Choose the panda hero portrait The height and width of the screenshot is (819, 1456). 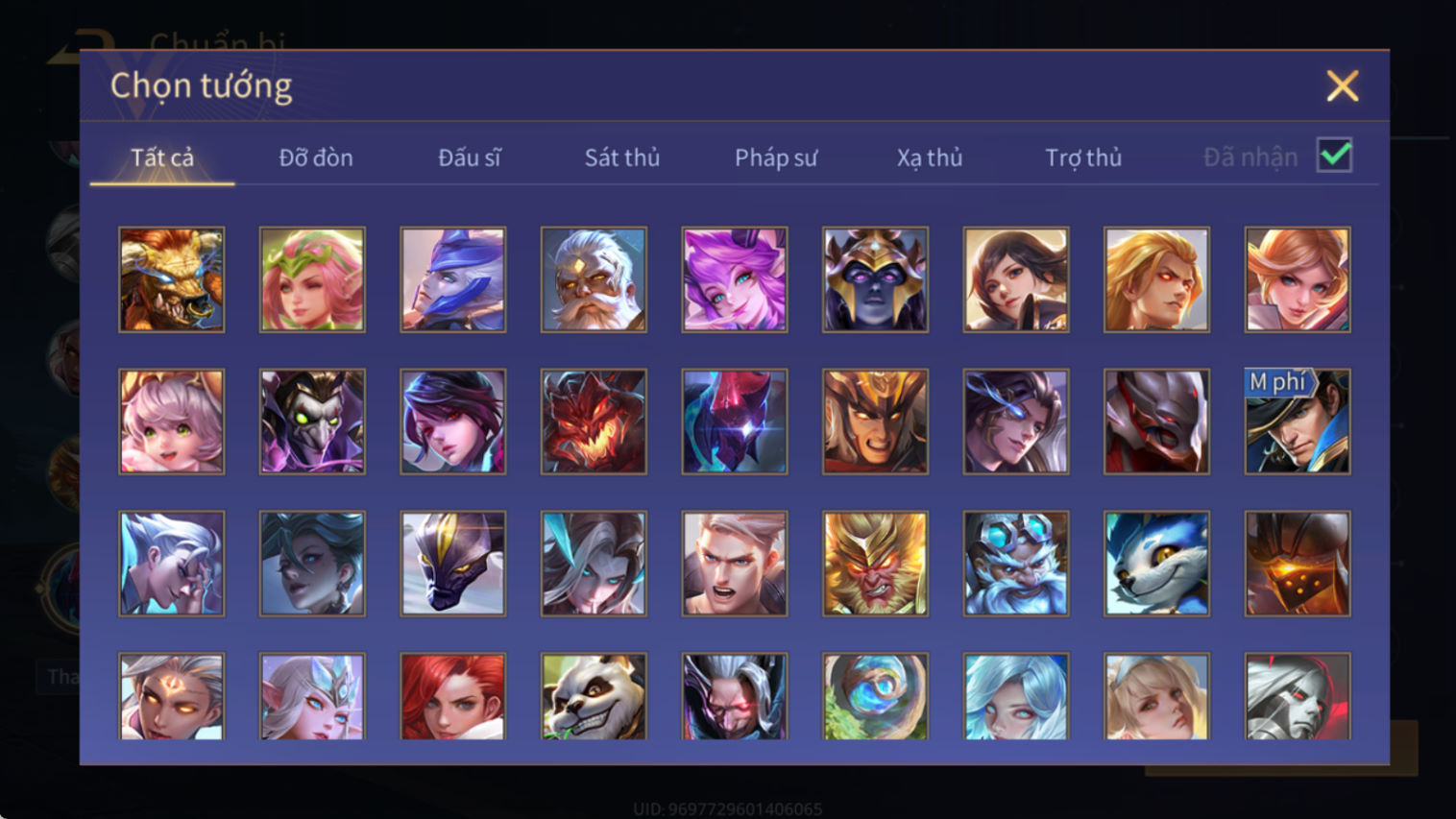tap(594, 696)
